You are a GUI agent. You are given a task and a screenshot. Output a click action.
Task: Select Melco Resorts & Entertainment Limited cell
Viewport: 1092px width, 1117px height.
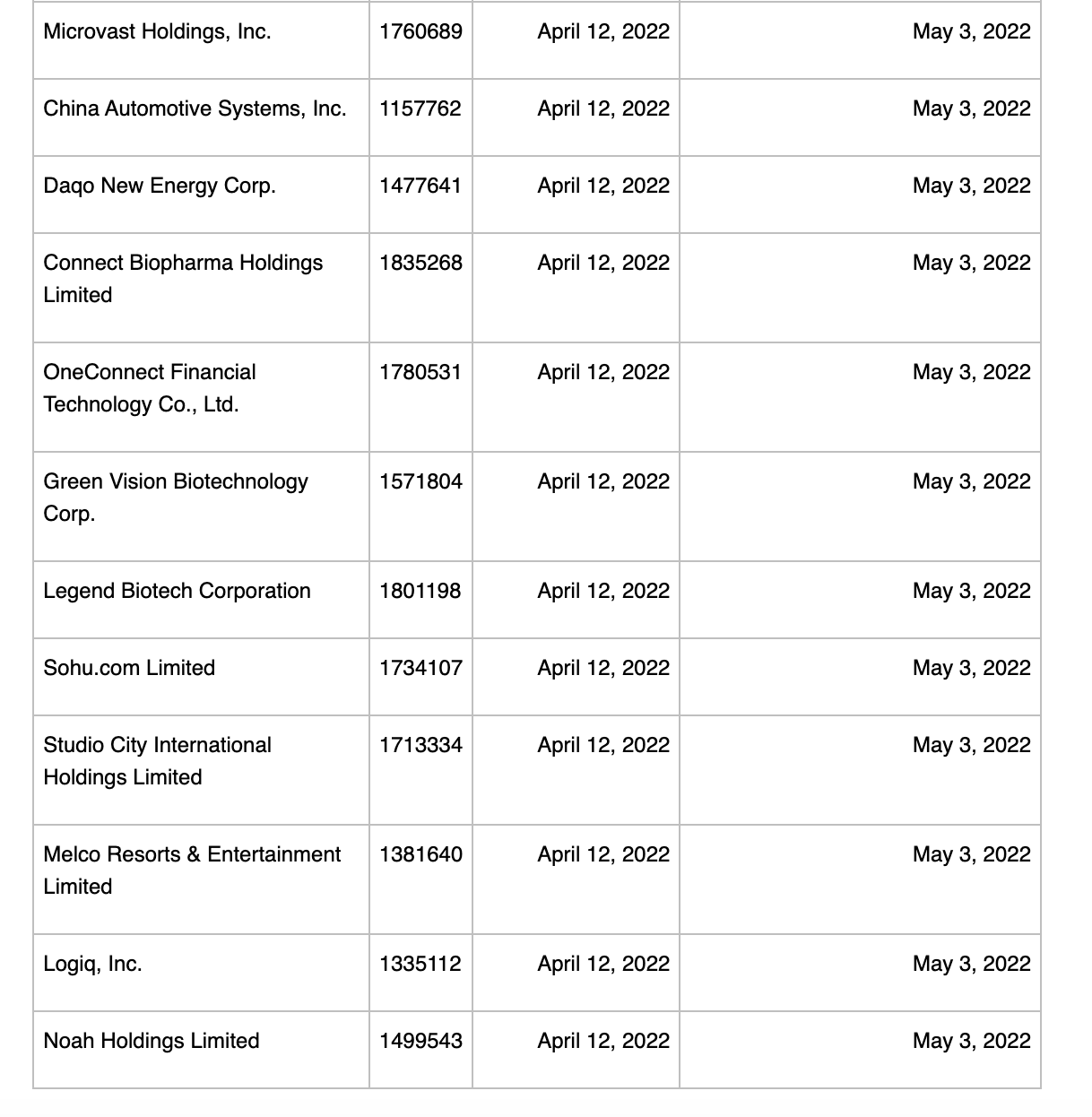click(x=192, y=870)
